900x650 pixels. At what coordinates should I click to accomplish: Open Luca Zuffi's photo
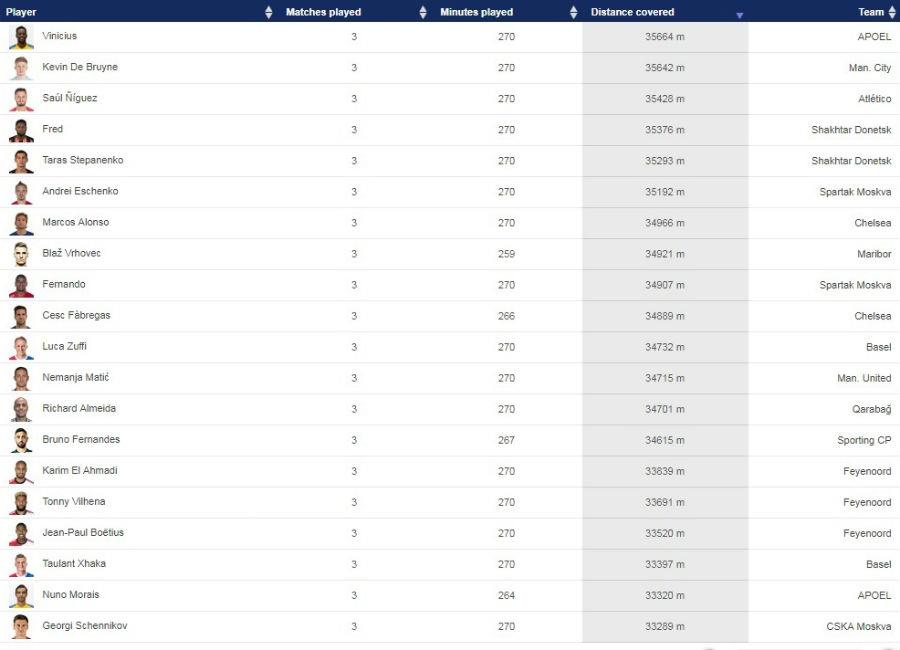click(x=21, y=347)
